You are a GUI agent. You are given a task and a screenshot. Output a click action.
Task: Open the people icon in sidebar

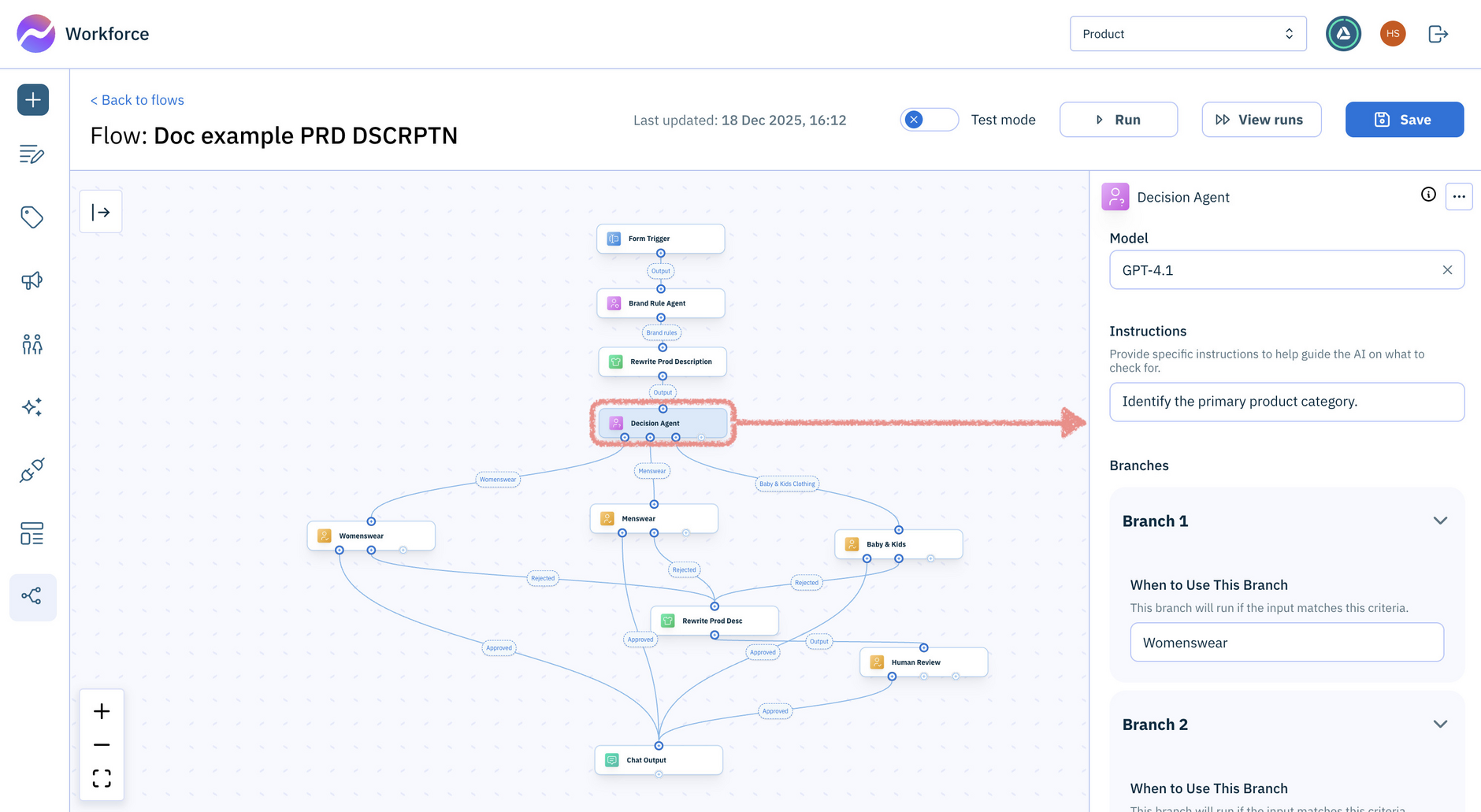32,344
